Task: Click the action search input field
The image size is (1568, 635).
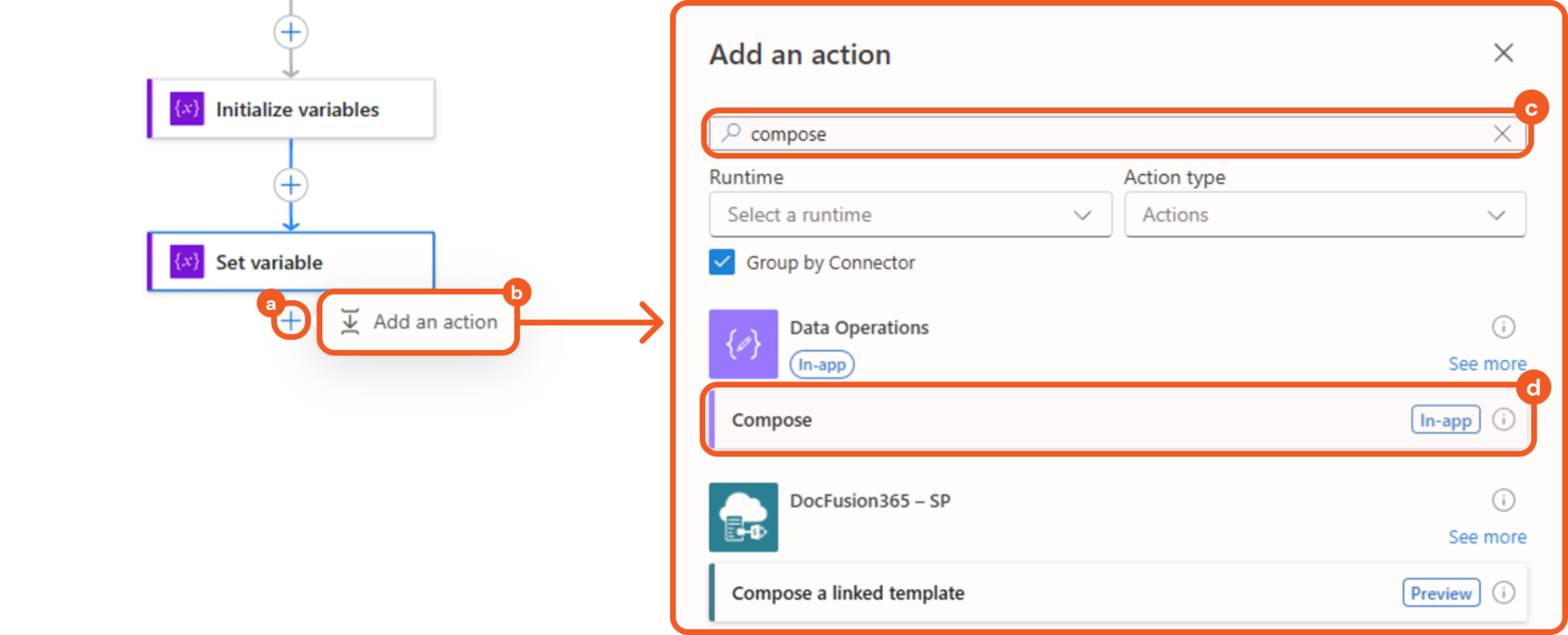Action: 1110,134
